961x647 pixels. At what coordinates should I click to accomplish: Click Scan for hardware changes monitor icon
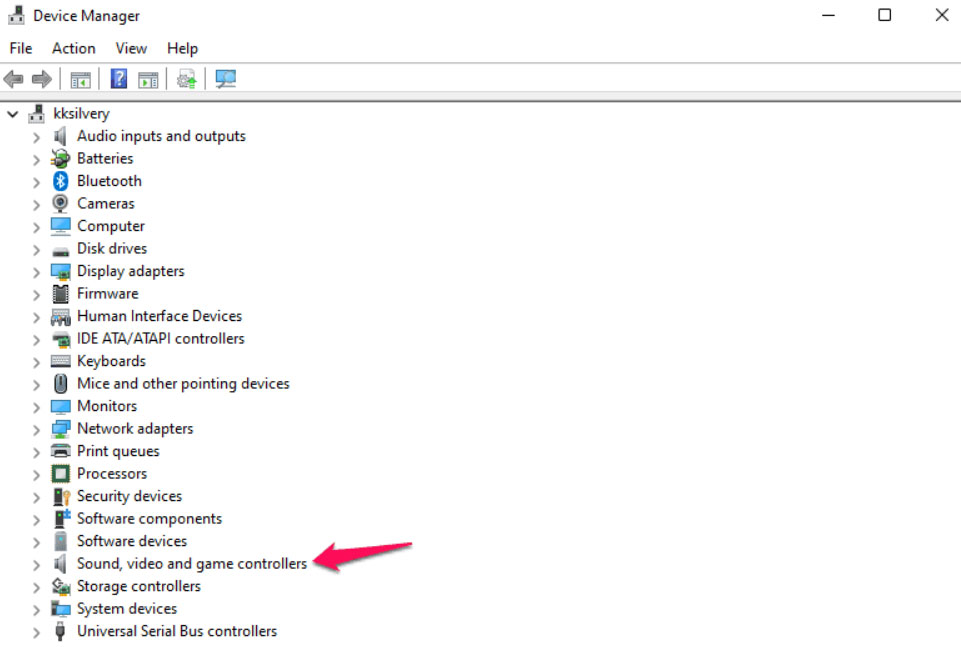click(x=226, y=79)
